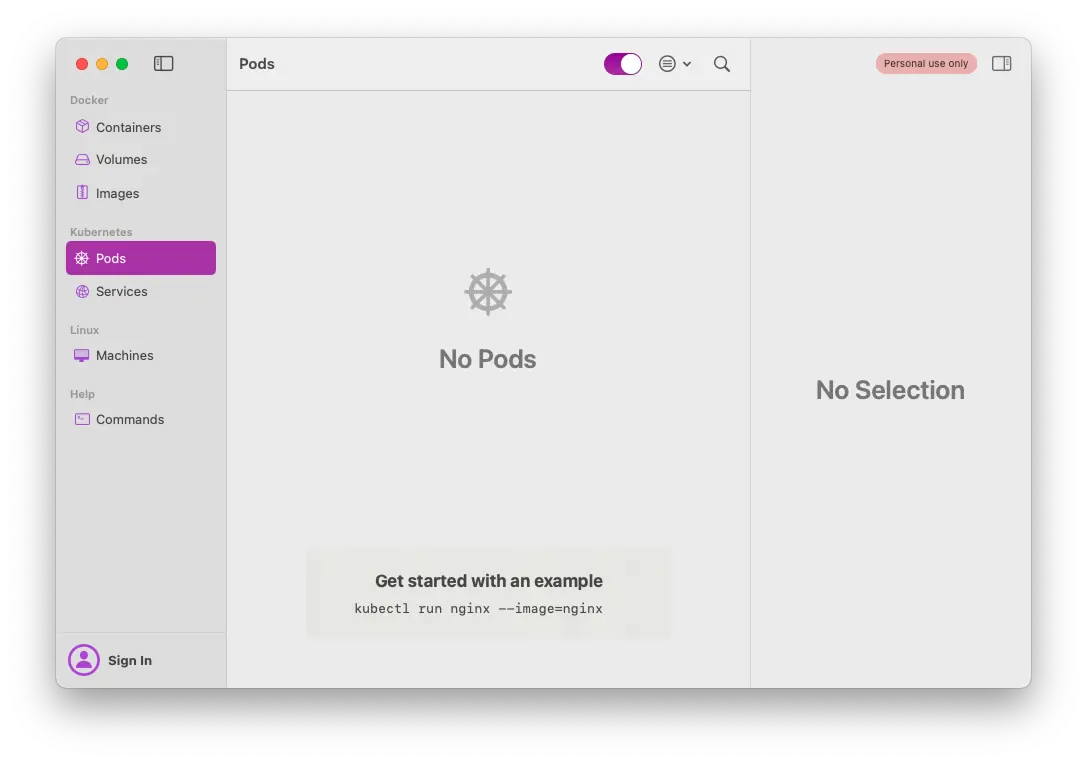
Task: Click the Sign In avatar icon
Action: click(84, 659)
